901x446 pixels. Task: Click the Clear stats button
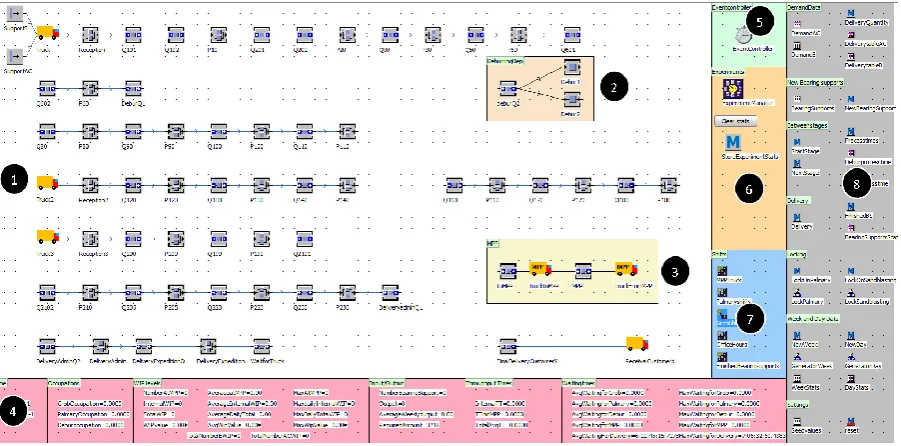point(736,121)
